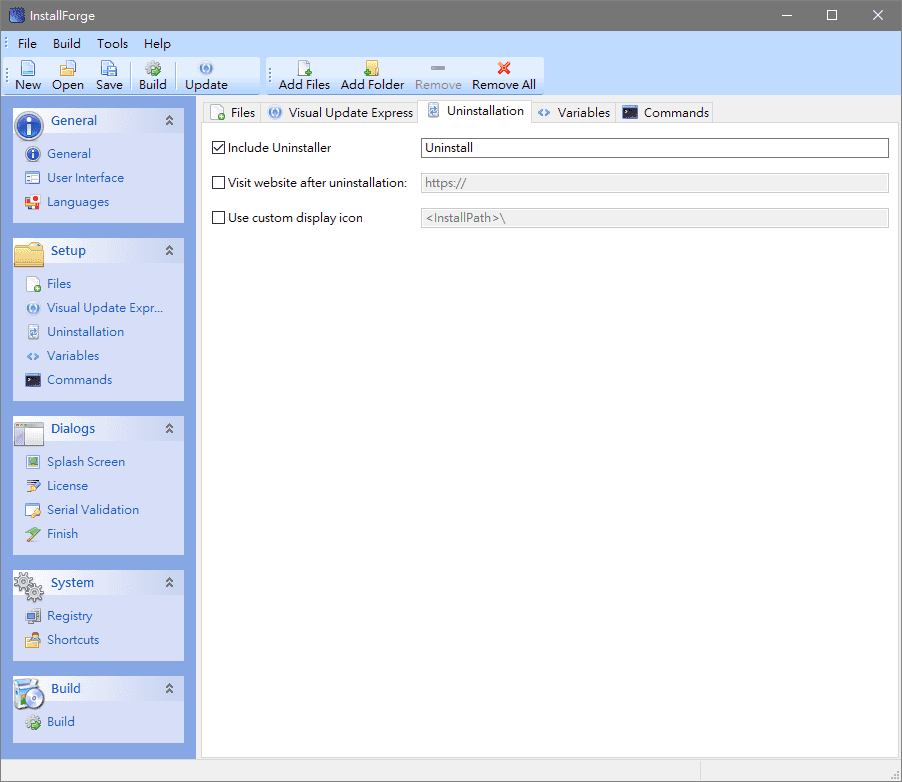Enable Visit website after uninstallation checkbox
The width and height of the screenshot is (902, 782).
pos(218,183)
